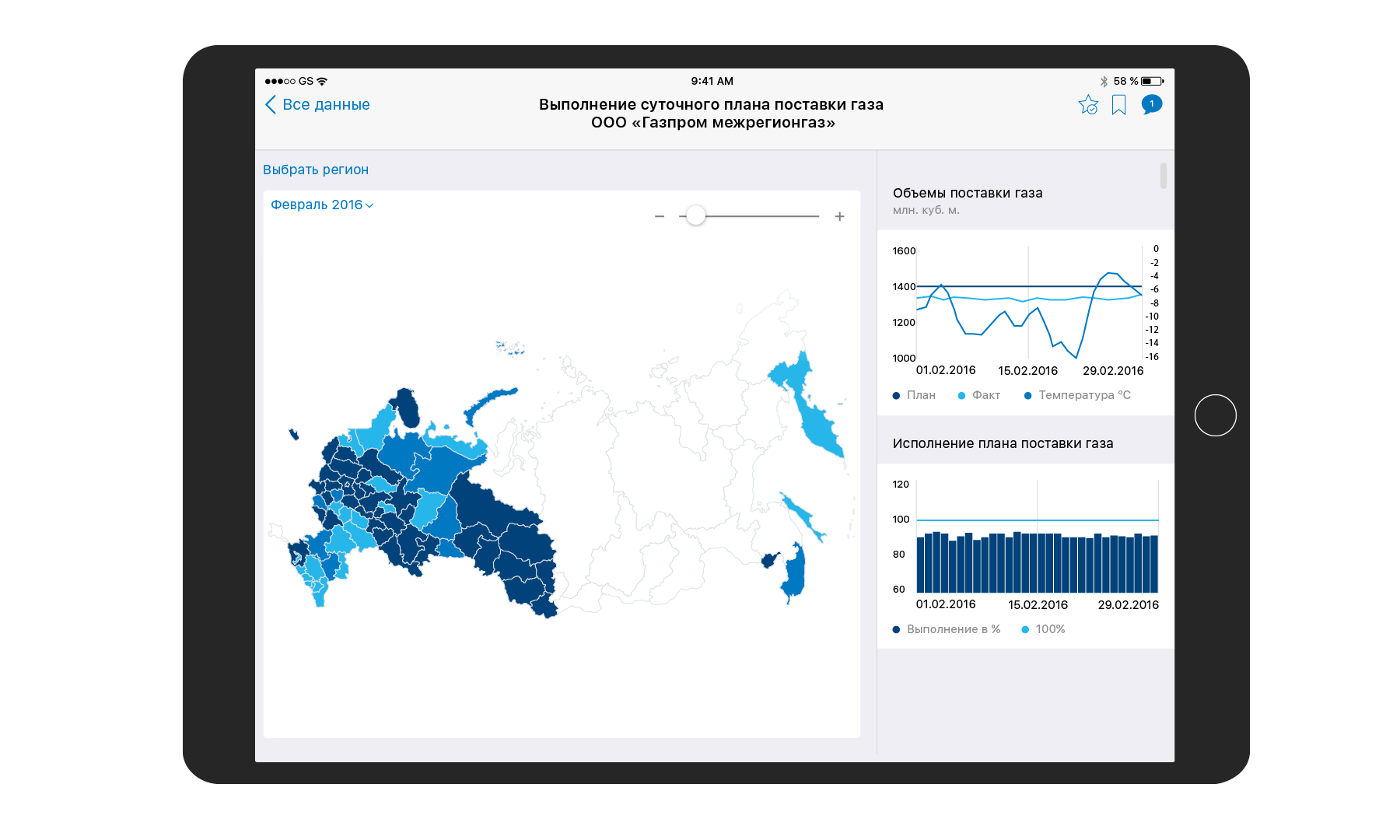Screen dimensions: 1400x840
Task: Tap the battery status icon
Action: click(x=1152, y=81)
